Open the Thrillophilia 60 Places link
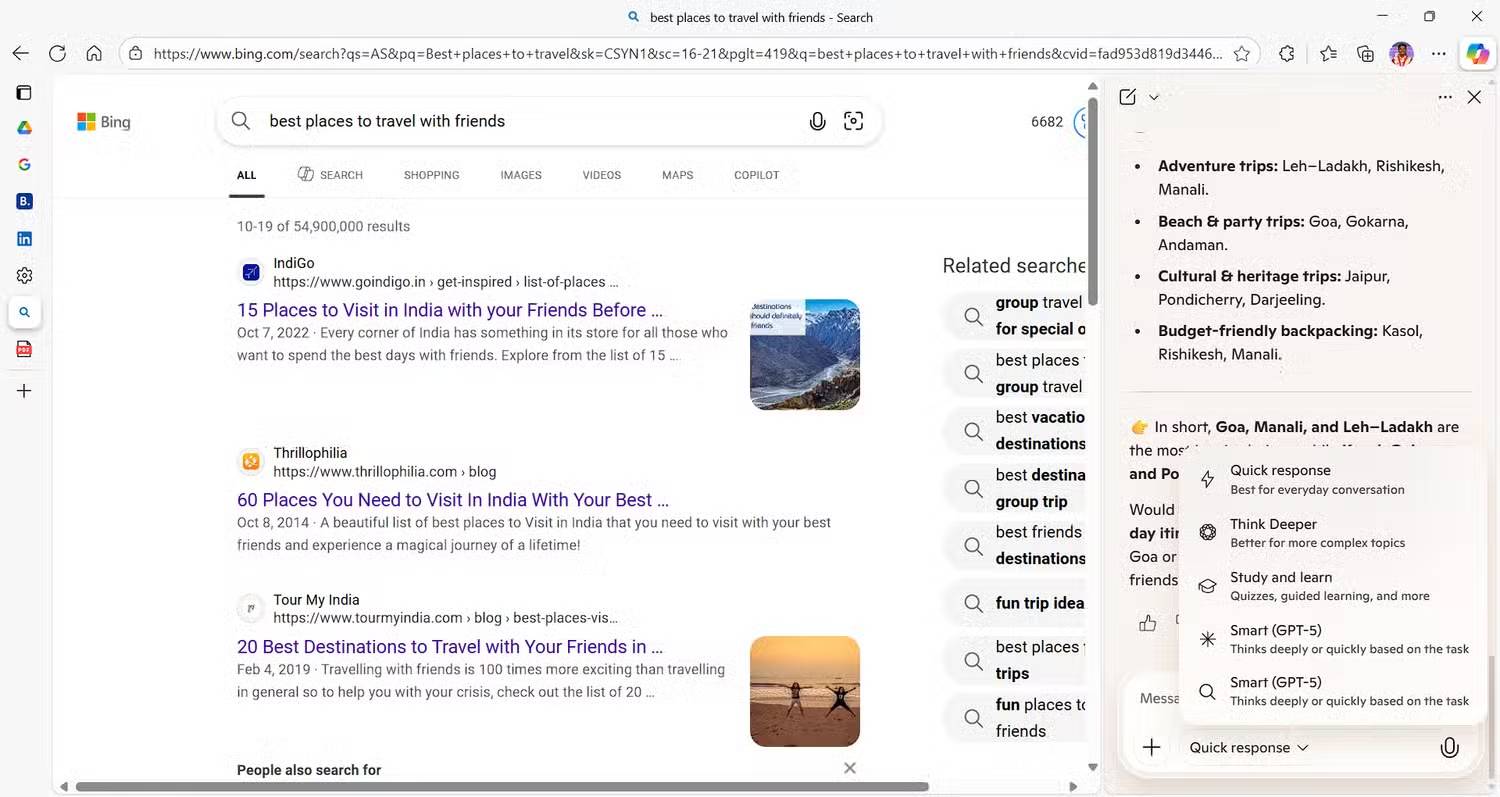Screen dimensions: 1500x797 452,500
